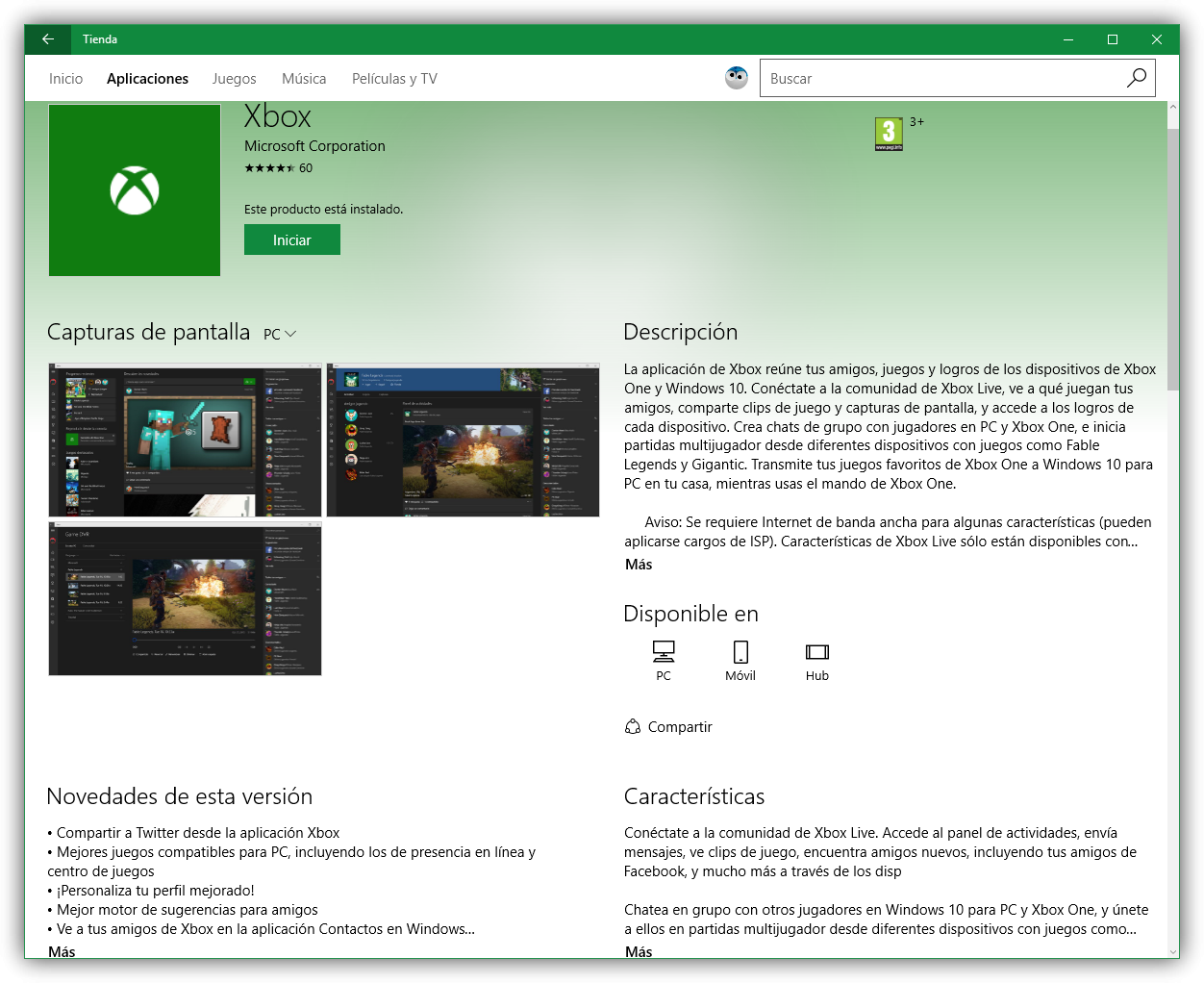The width and height of the screenshot is (1204, 983).
Task: Click the scrollbar down arrow
Action: (1173, 950)
